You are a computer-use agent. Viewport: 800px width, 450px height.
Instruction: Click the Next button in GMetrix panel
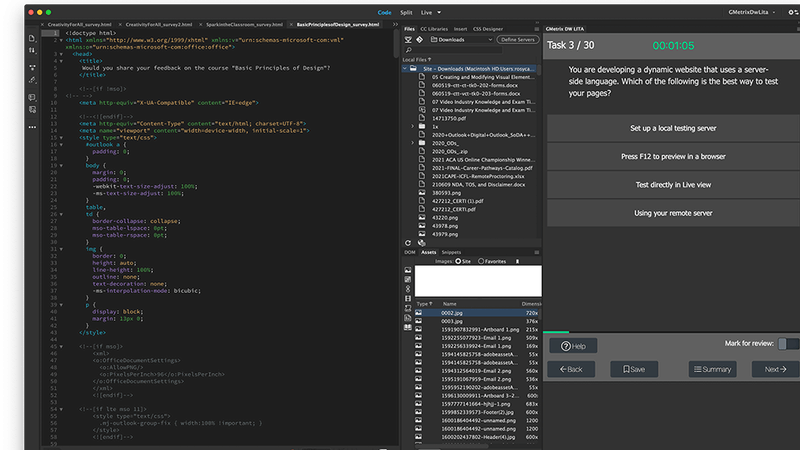(776, 369)
